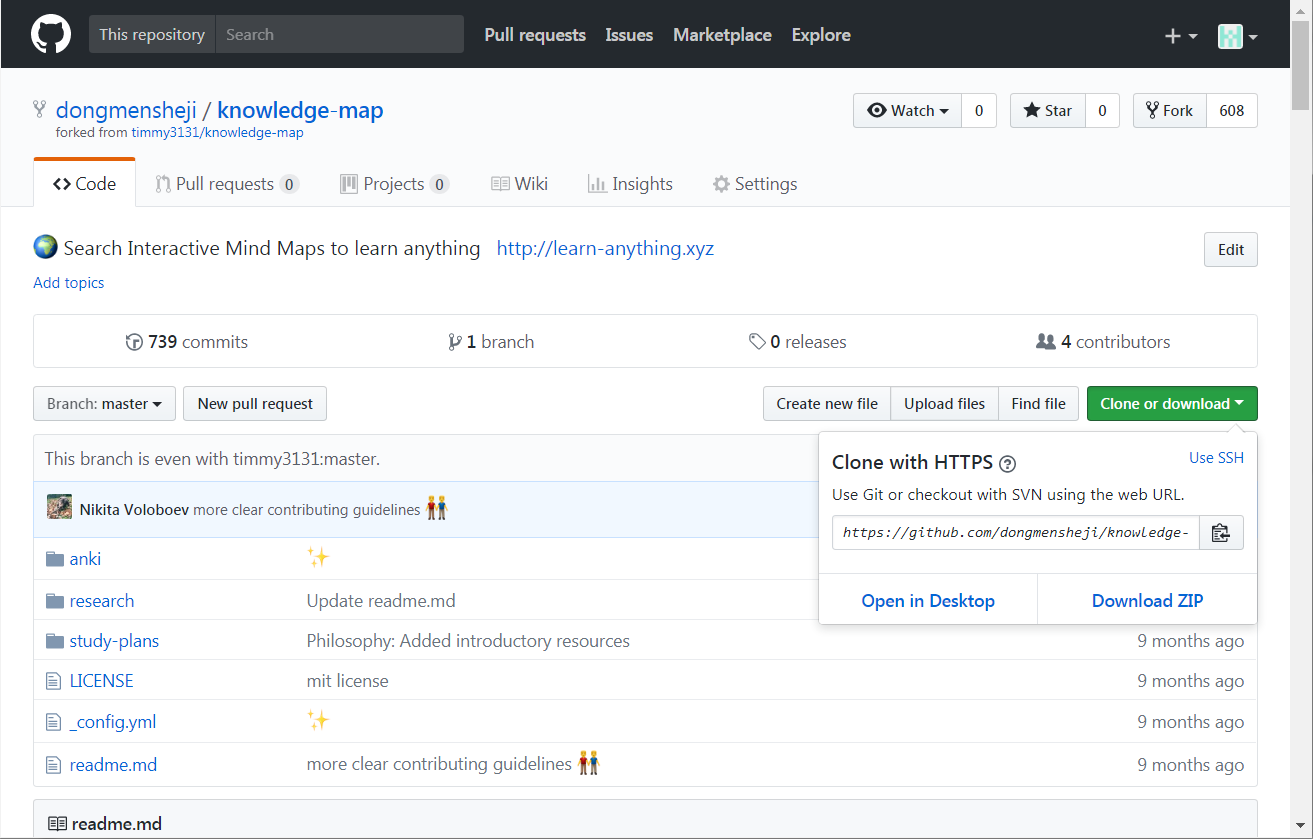Open the Watch dropdown
The height and width of the screenshot is (839, 1313).
point(908,111)
